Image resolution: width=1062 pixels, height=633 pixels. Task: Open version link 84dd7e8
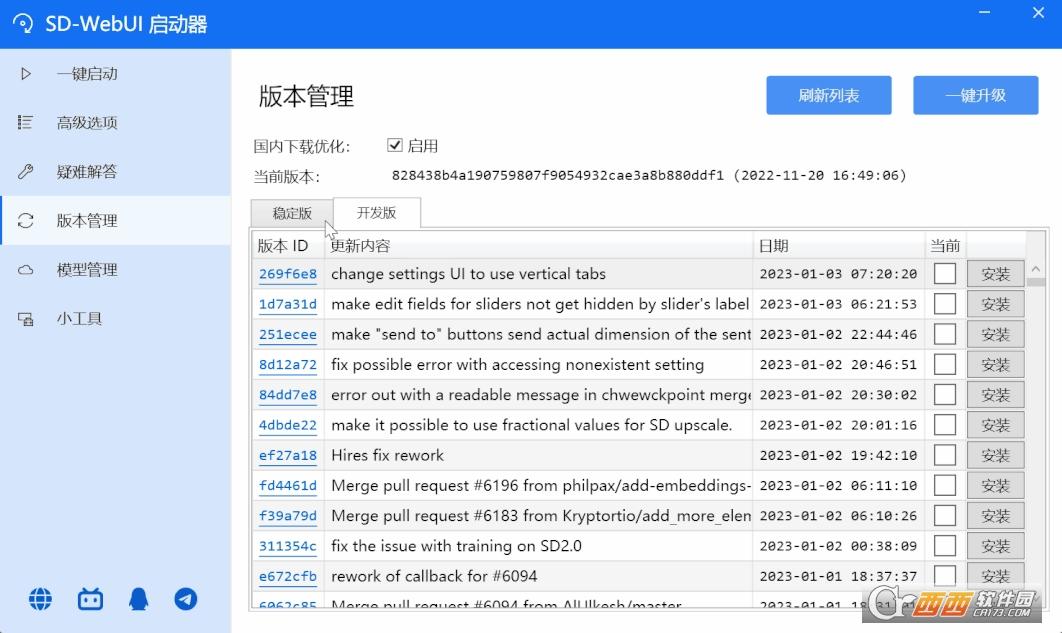click(x=288, y=395)
